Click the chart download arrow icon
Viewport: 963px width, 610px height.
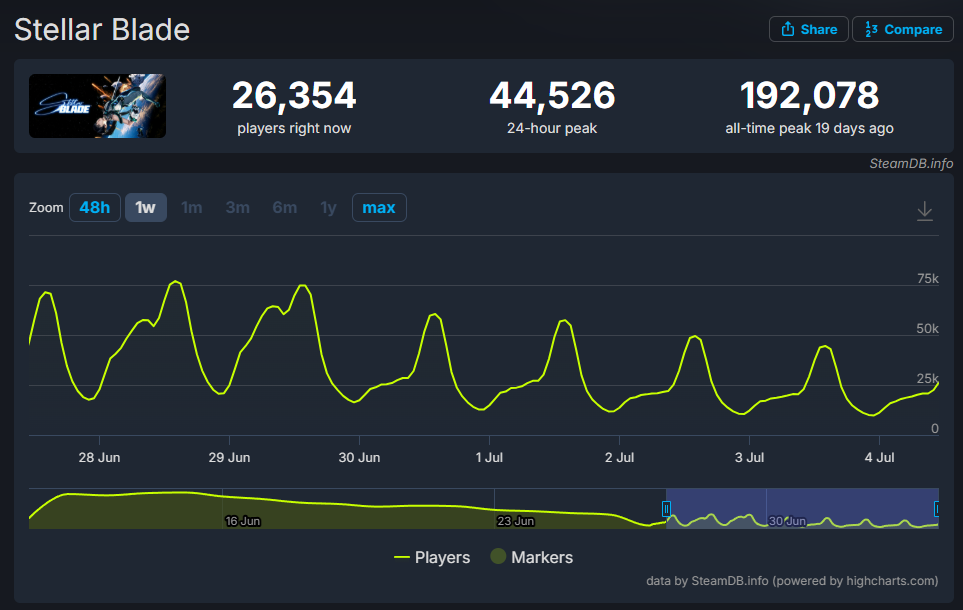pos(924,211)
